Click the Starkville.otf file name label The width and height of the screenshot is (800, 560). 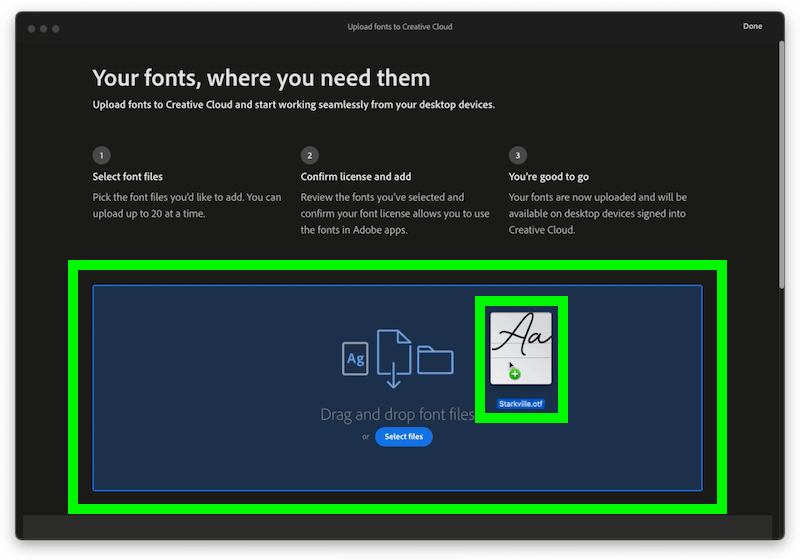coord(520,404)
